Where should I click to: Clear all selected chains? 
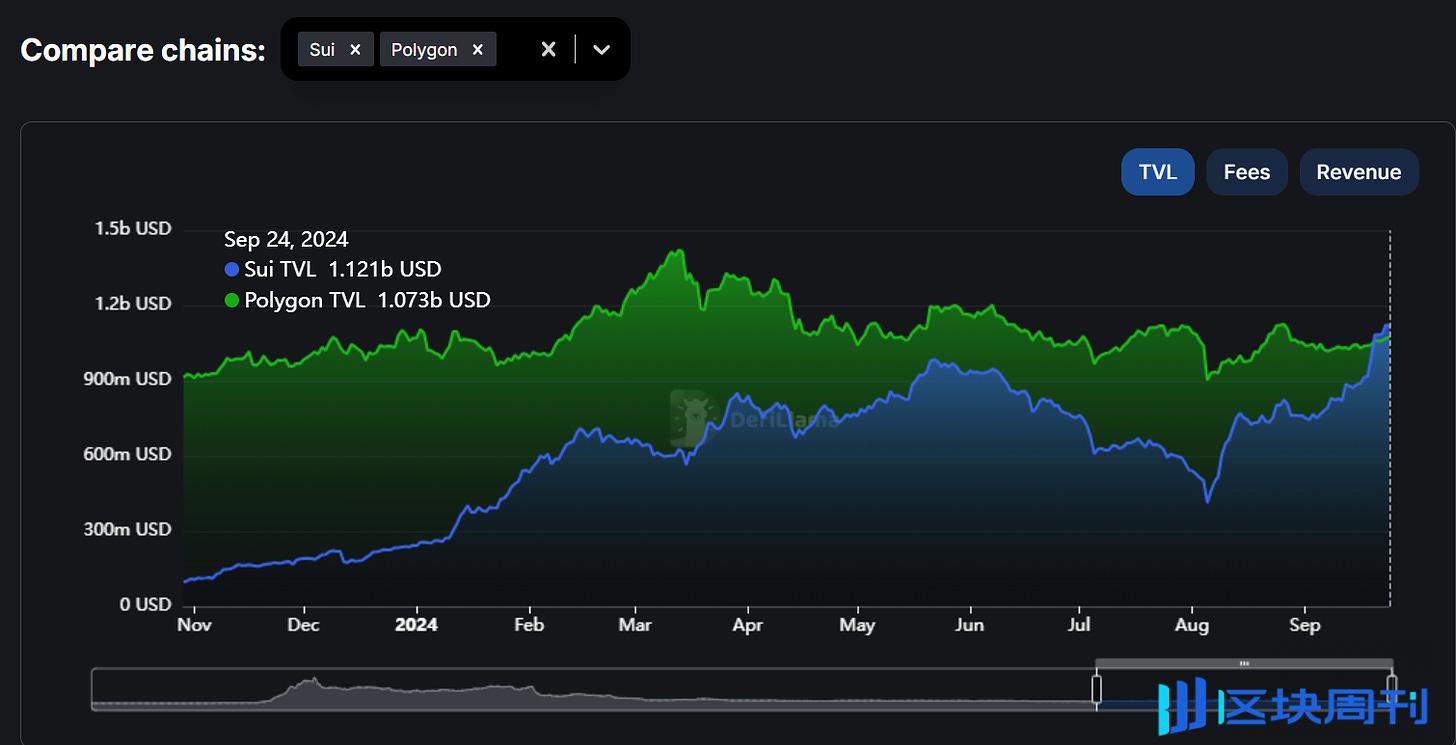(548, 49)
